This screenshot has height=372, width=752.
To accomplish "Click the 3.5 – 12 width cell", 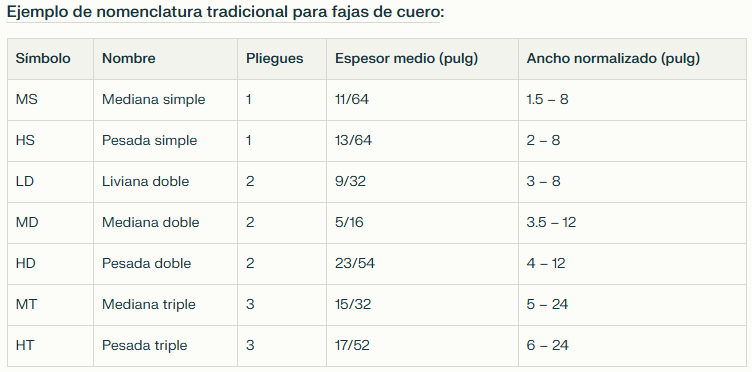I will [x=632, y=223].
